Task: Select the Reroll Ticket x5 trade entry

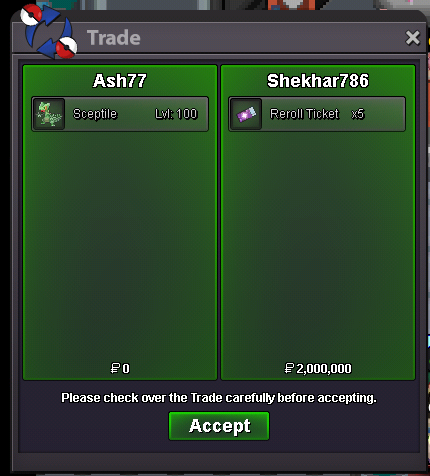Action: pyautogui.click(x=317, y=114)
